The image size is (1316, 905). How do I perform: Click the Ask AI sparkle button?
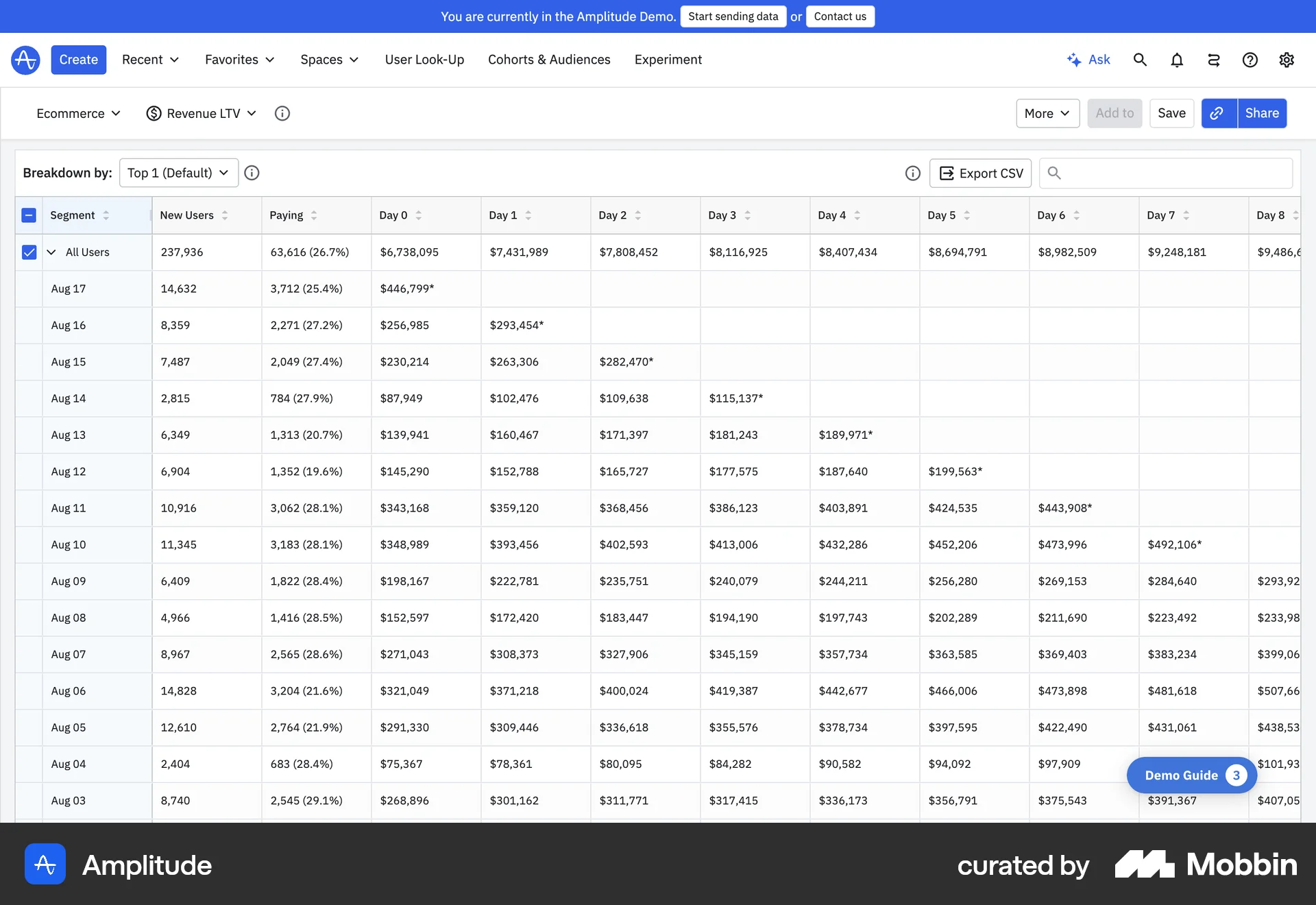coord(1088,60)
